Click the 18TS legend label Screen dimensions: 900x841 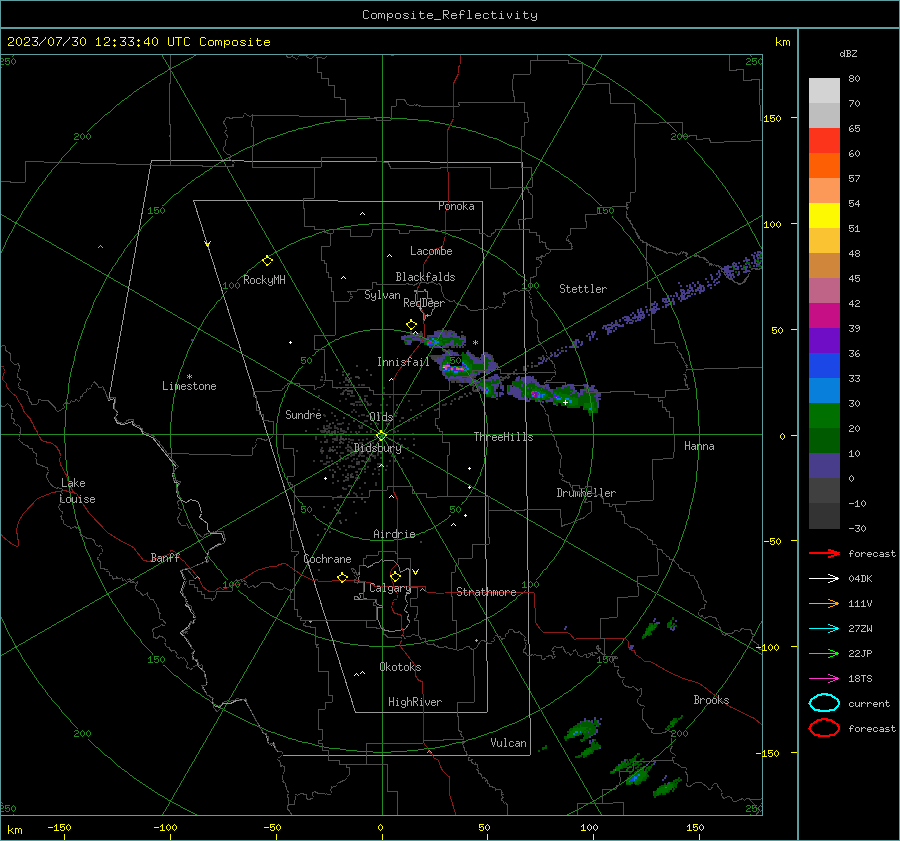860,679
